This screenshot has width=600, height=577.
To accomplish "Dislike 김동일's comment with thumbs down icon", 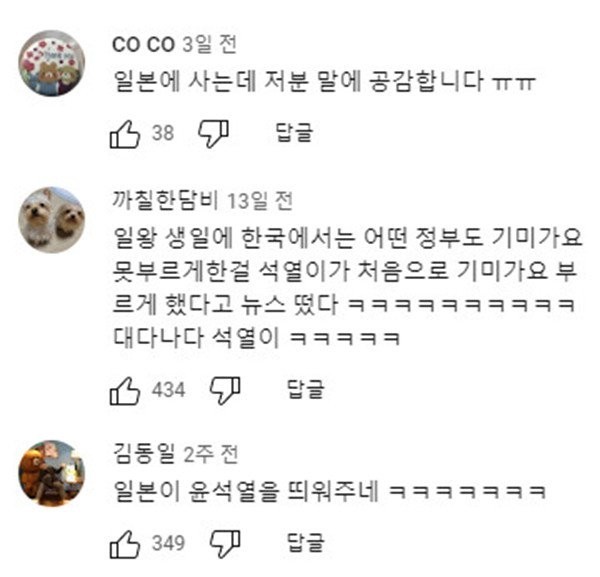I will pyautogui.click(x=225, y=544).
